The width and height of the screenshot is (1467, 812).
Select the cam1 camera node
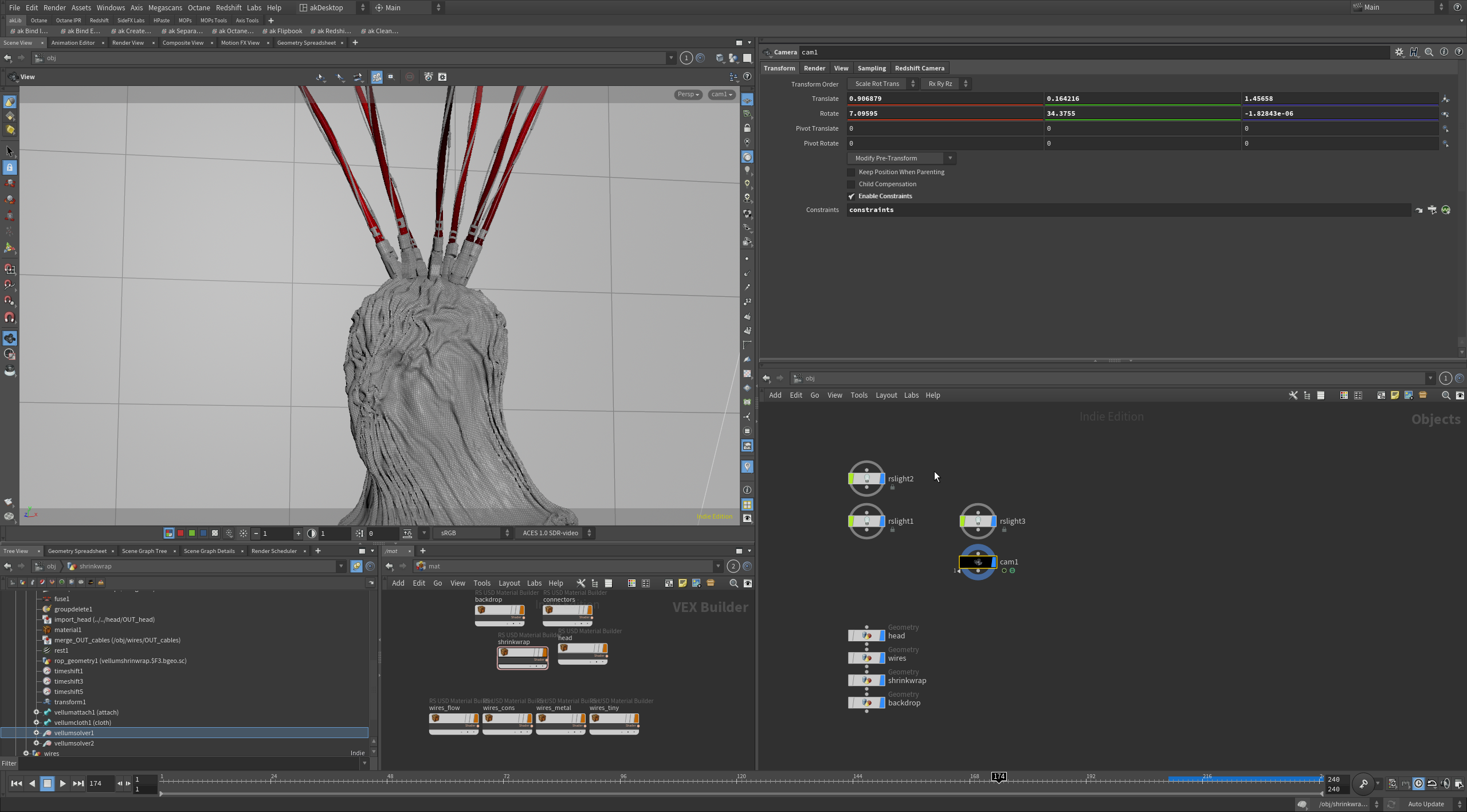point(978,562)
